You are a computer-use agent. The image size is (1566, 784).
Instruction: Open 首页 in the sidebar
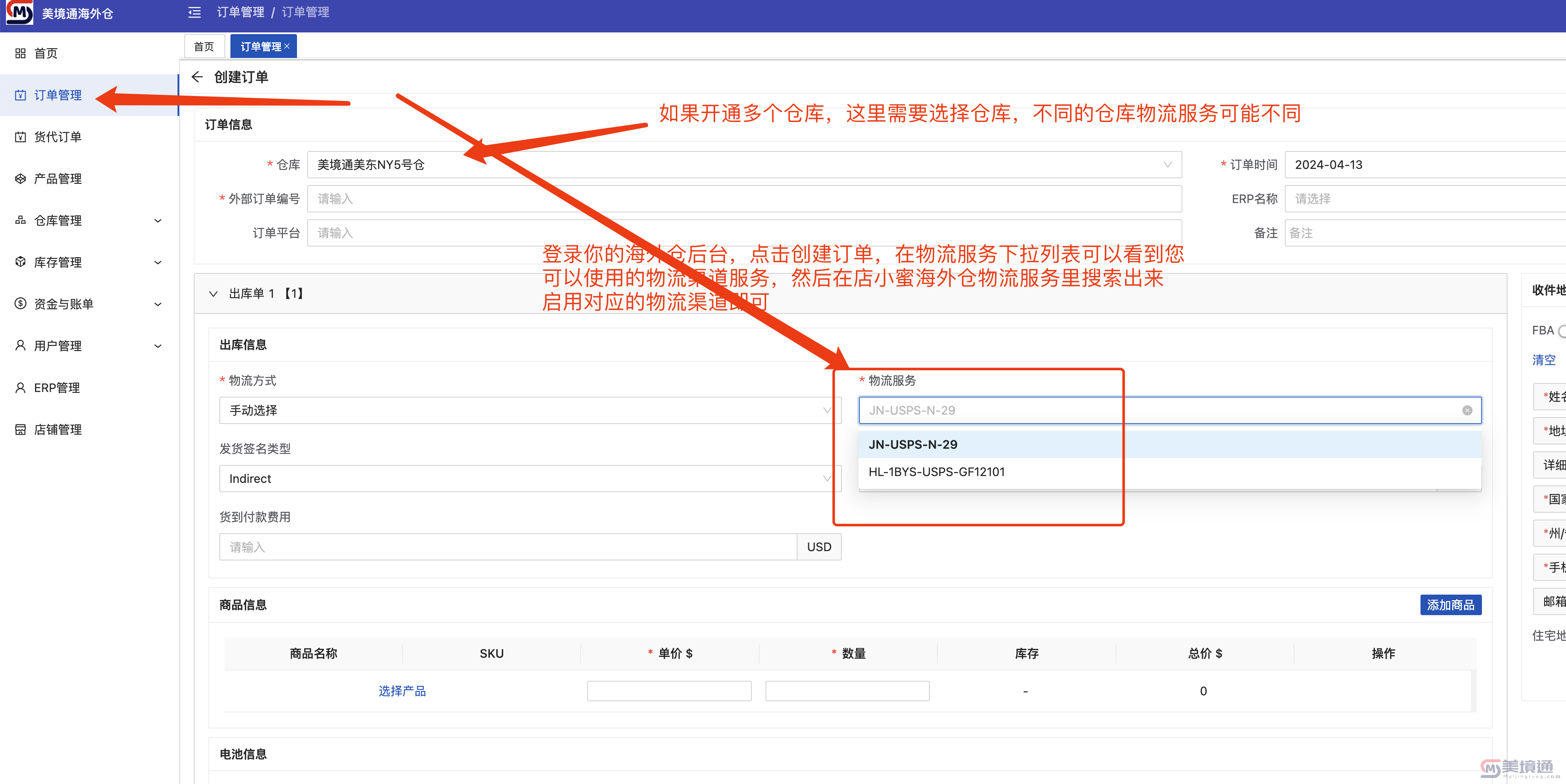click(x=89, y=53)
